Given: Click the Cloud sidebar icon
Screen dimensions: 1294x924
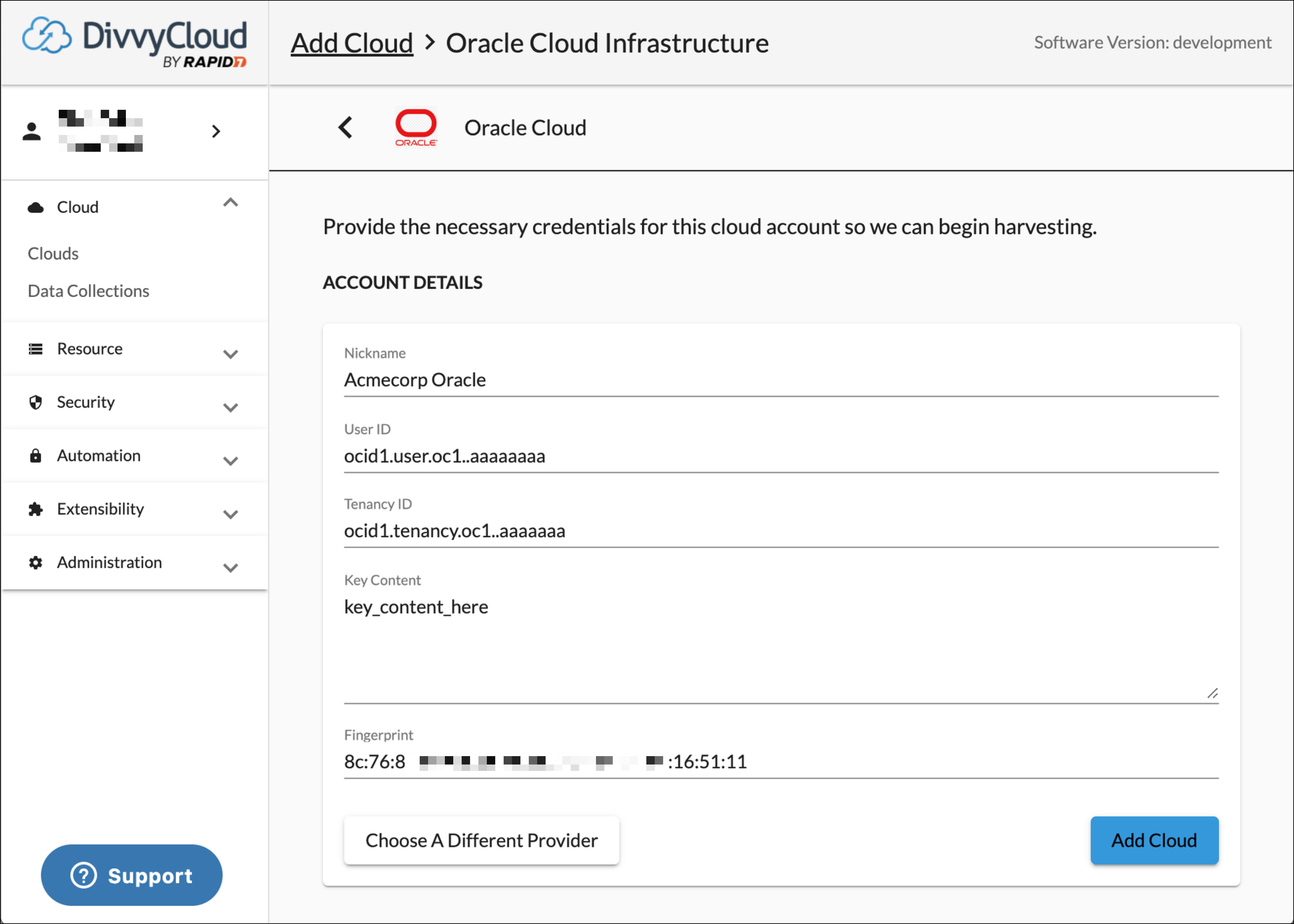Looking at the screenshot, I should [x=36, y=207].
